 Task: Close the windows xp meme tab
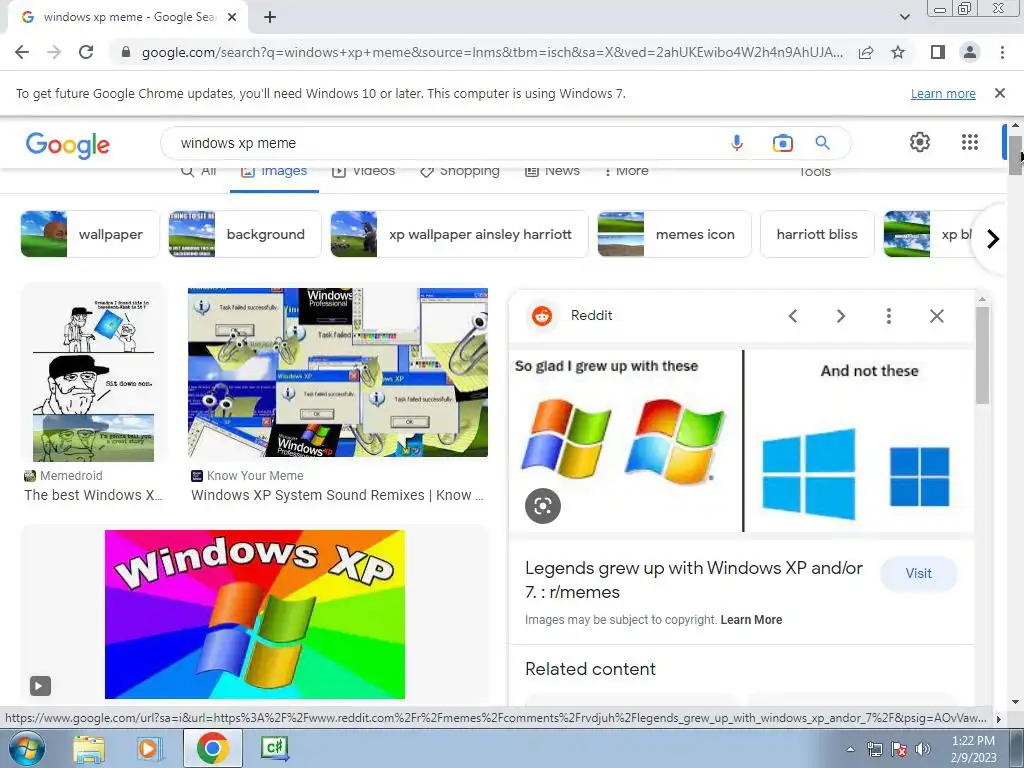click(232, 17)
